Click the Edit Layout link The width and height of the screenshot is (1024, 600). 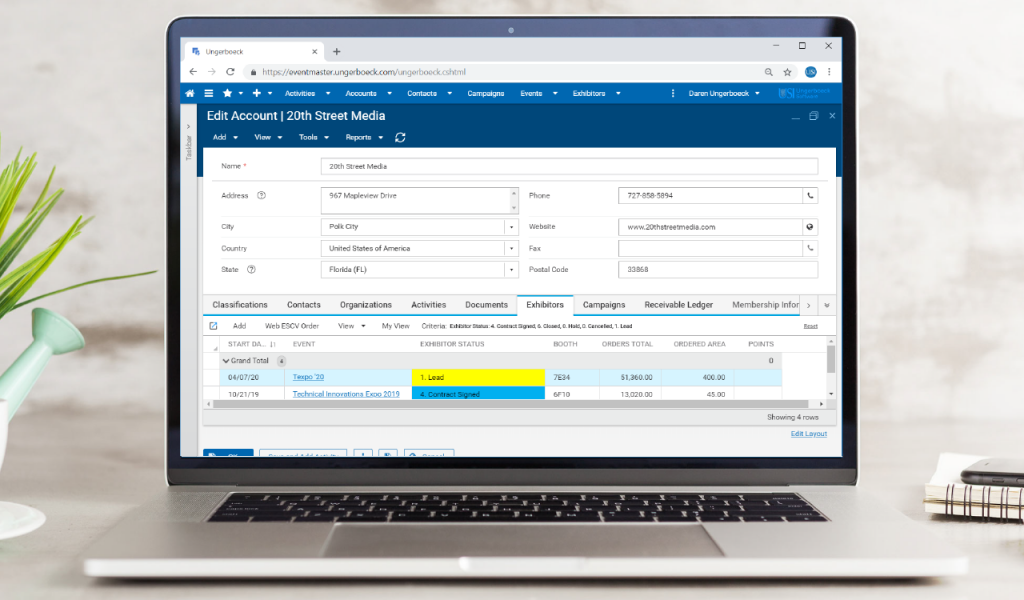pos(808,434)
